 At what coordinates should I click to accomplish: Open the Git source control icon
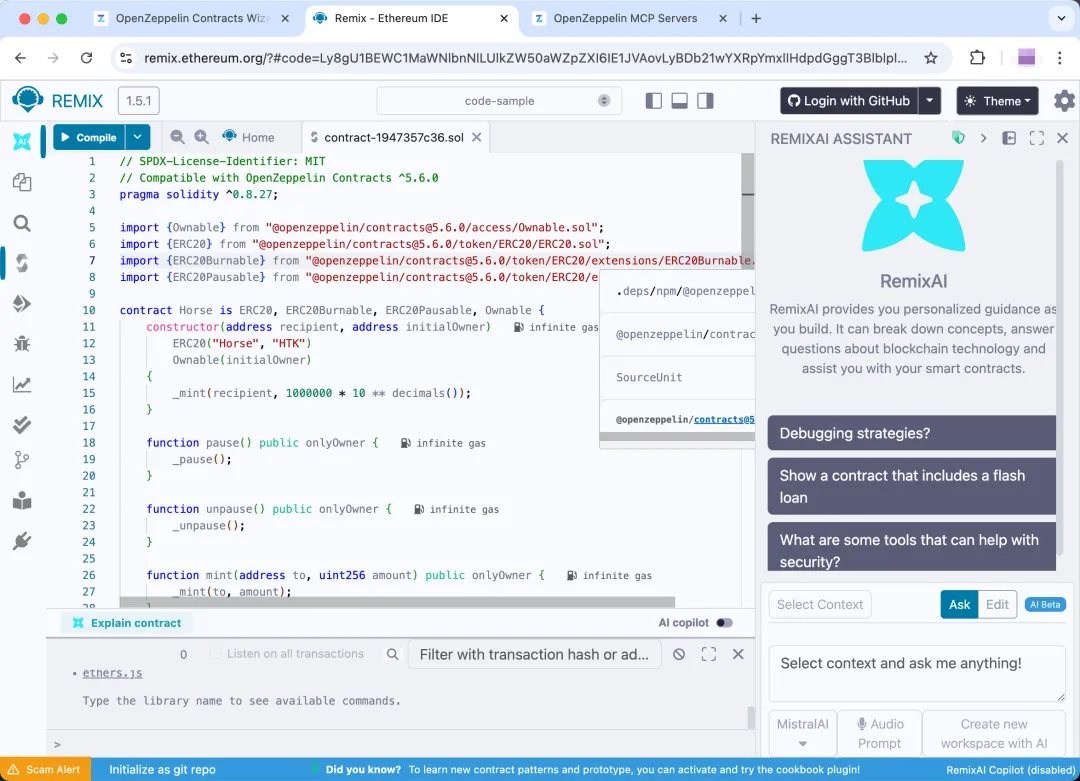coord(22,460)
